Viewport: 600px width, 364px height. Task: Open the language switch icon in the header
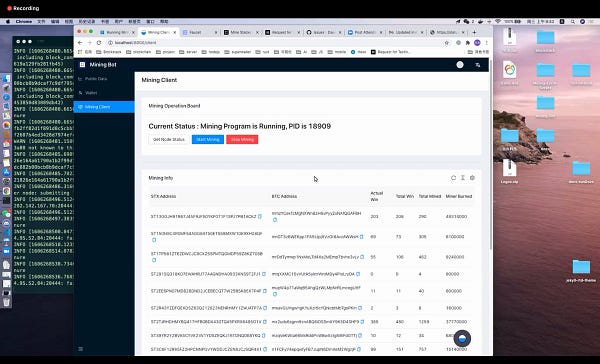478,65
